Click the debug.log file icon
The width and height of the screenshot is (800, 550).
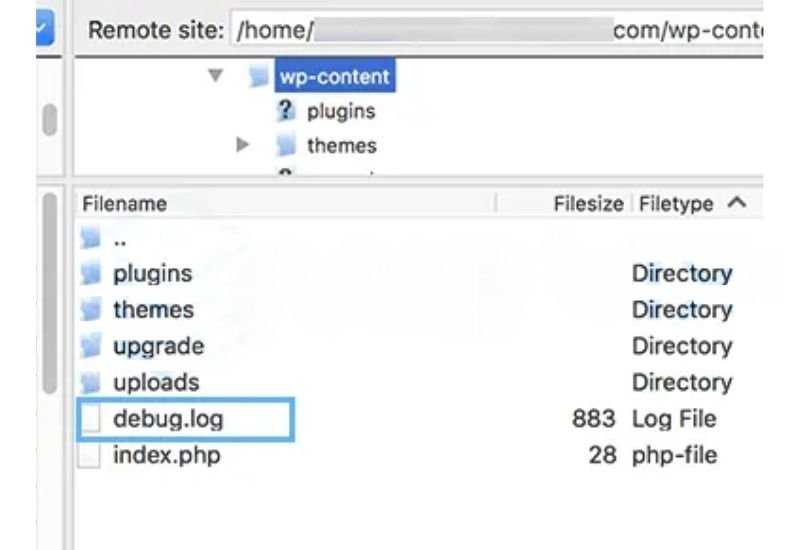91,419
